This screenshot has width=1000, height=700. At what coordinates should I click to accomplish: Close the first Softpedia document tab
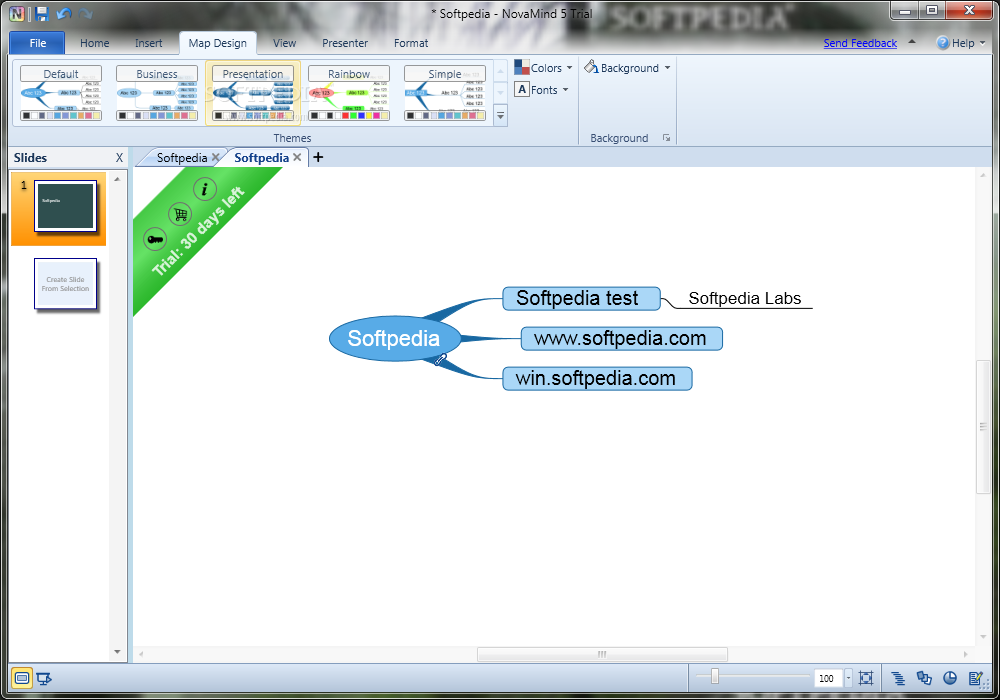(216, 157)
